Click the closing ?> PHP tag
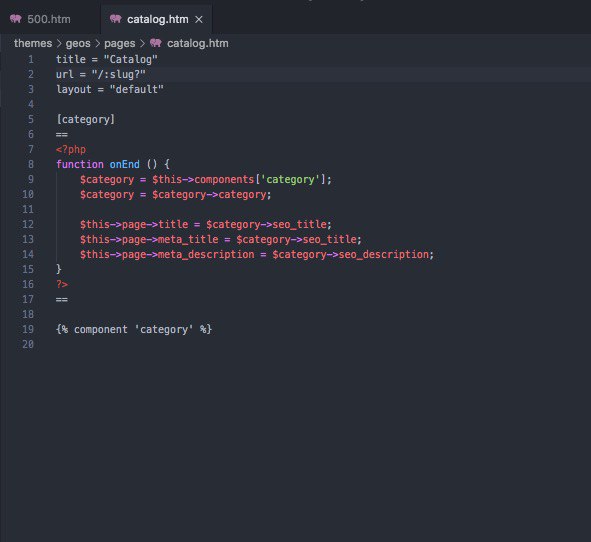Screen dimensions: 591x542 click(62, 284)
